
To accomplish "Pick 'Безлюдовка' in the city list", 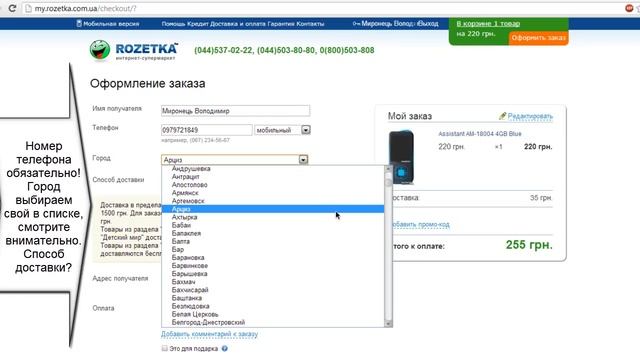I will [x=191, y=306].
